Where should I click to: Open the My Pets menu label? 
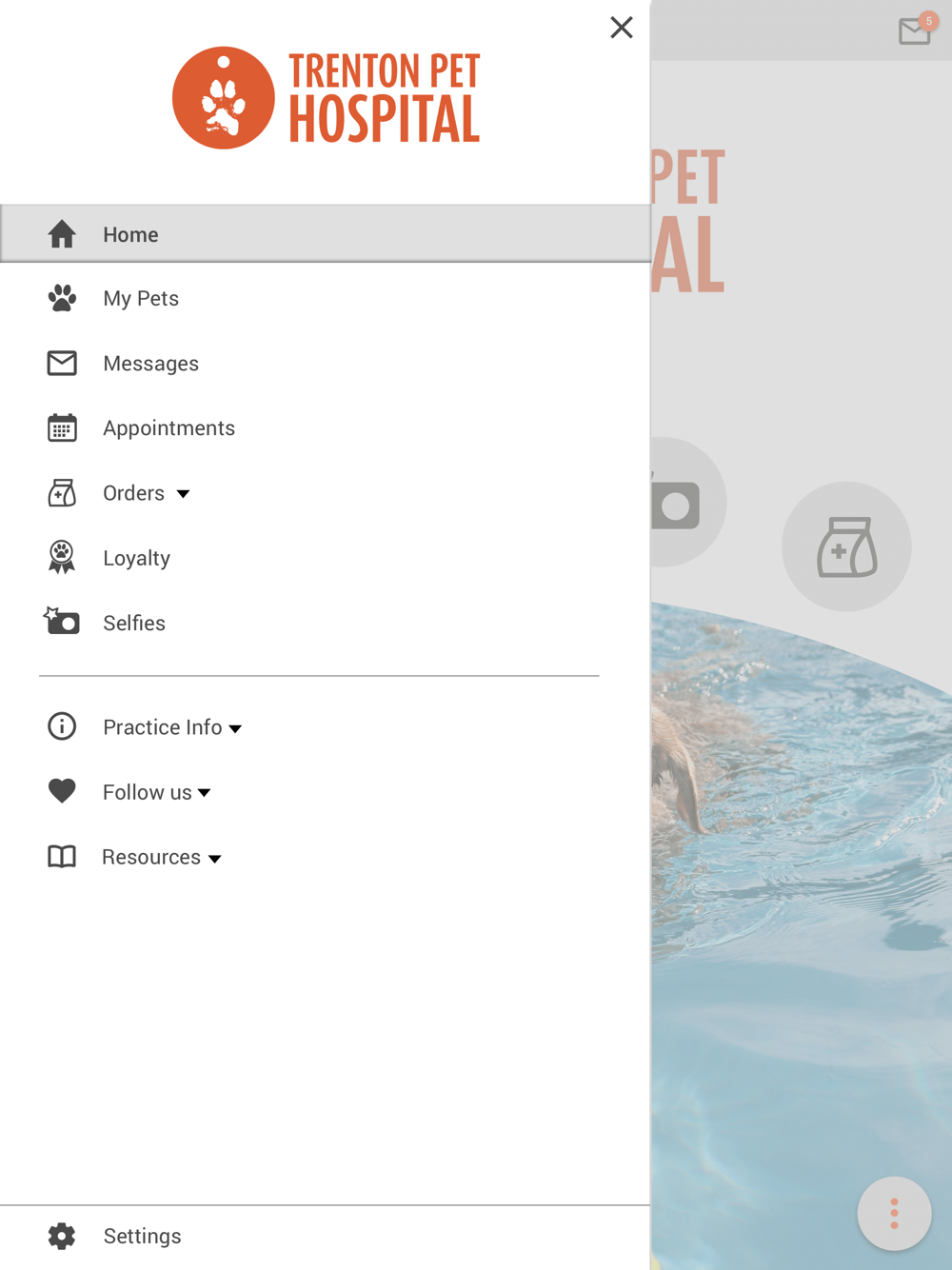click(x=141, y=299)
